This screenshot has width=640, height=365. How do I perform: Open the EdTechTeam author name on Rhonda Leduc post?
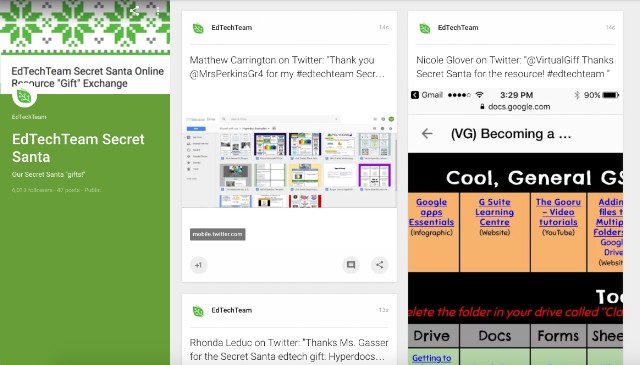(231, 310)
